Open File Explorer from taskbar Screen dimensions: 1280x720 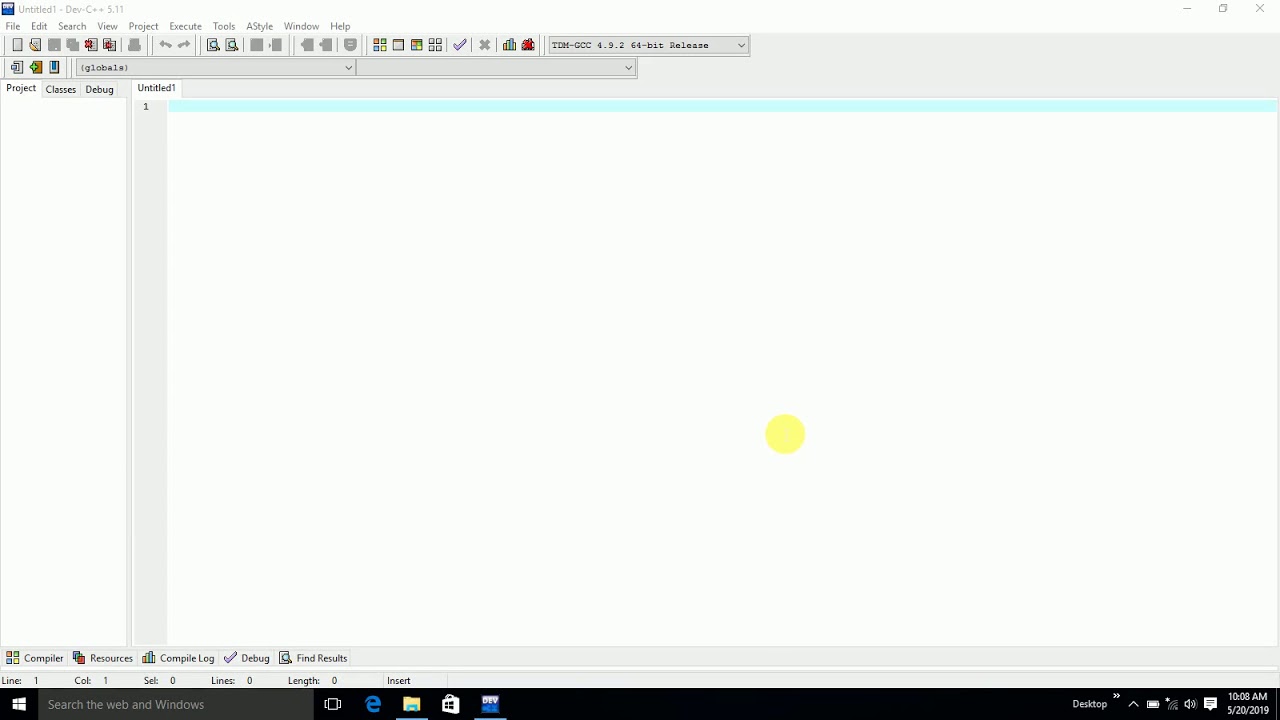pyautogui.click(x=412, y=704)
